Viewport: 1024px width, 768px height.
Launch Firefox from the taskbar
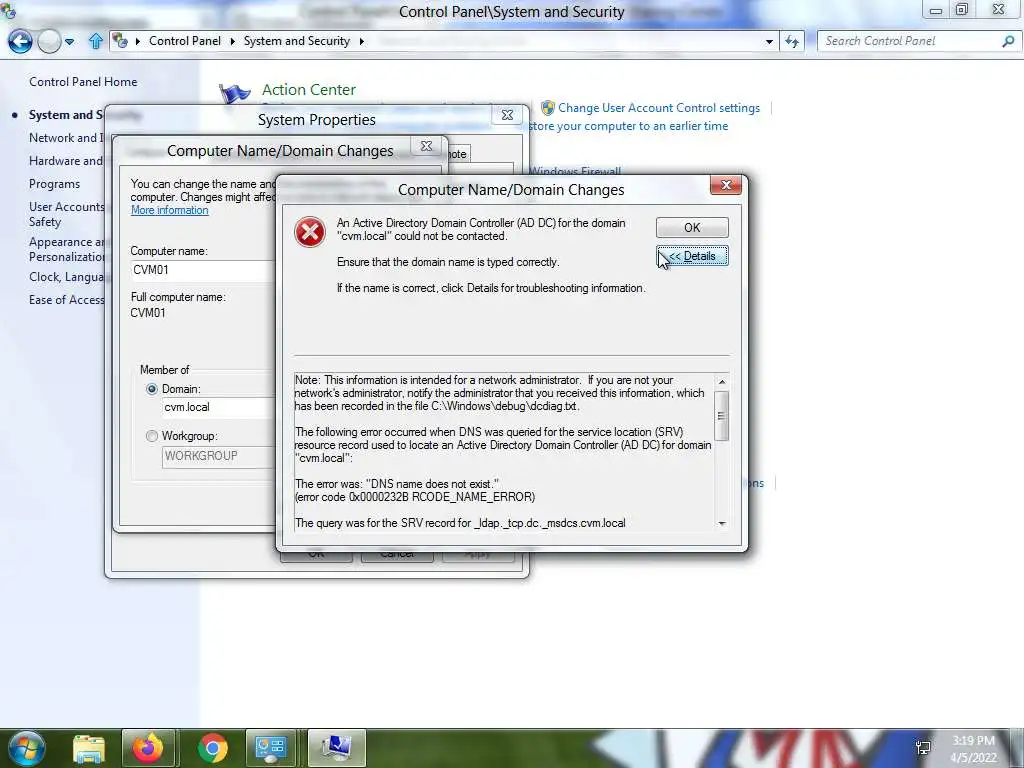[x=148, y=748]
